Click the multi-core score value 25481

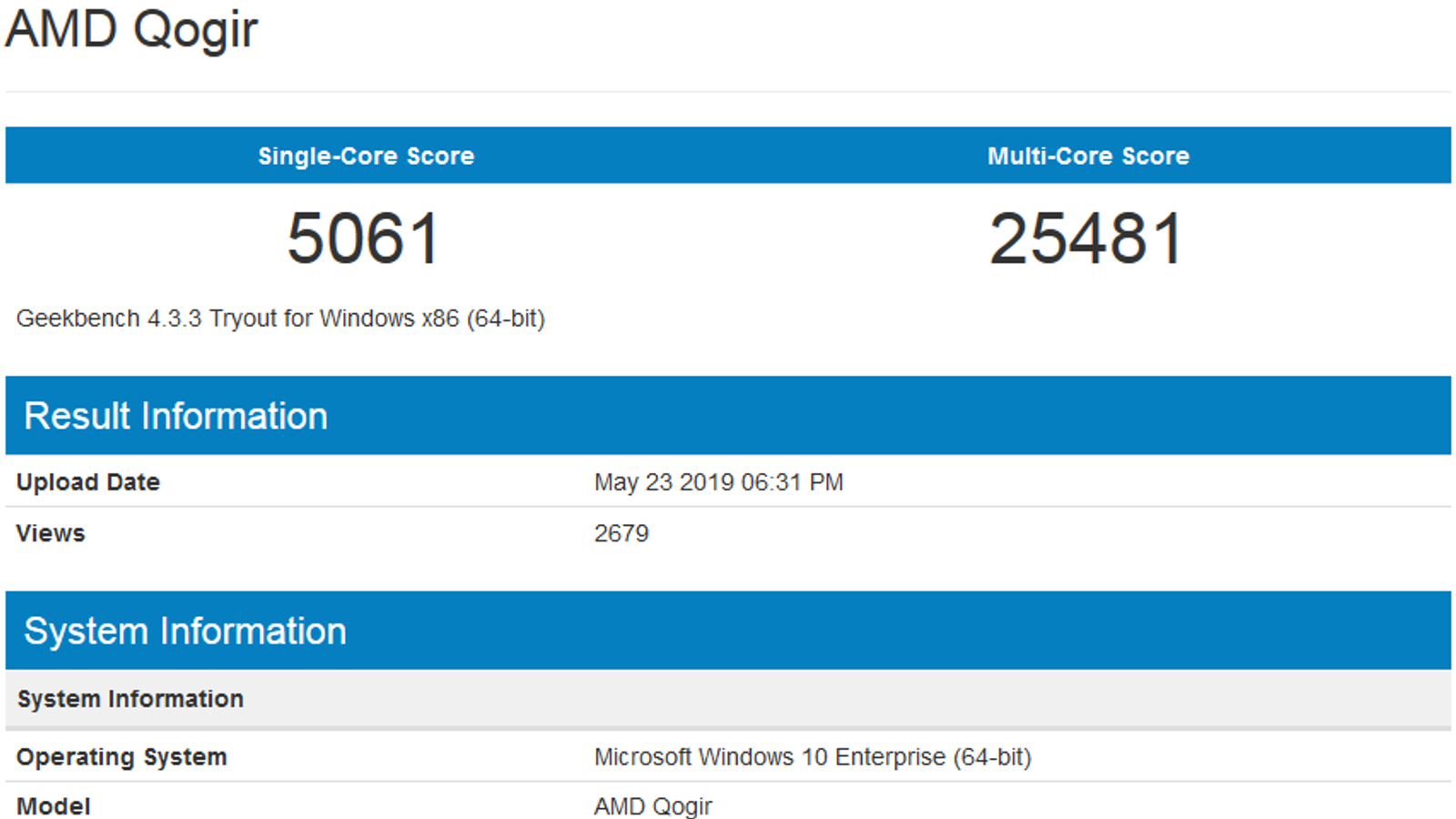1087,238
